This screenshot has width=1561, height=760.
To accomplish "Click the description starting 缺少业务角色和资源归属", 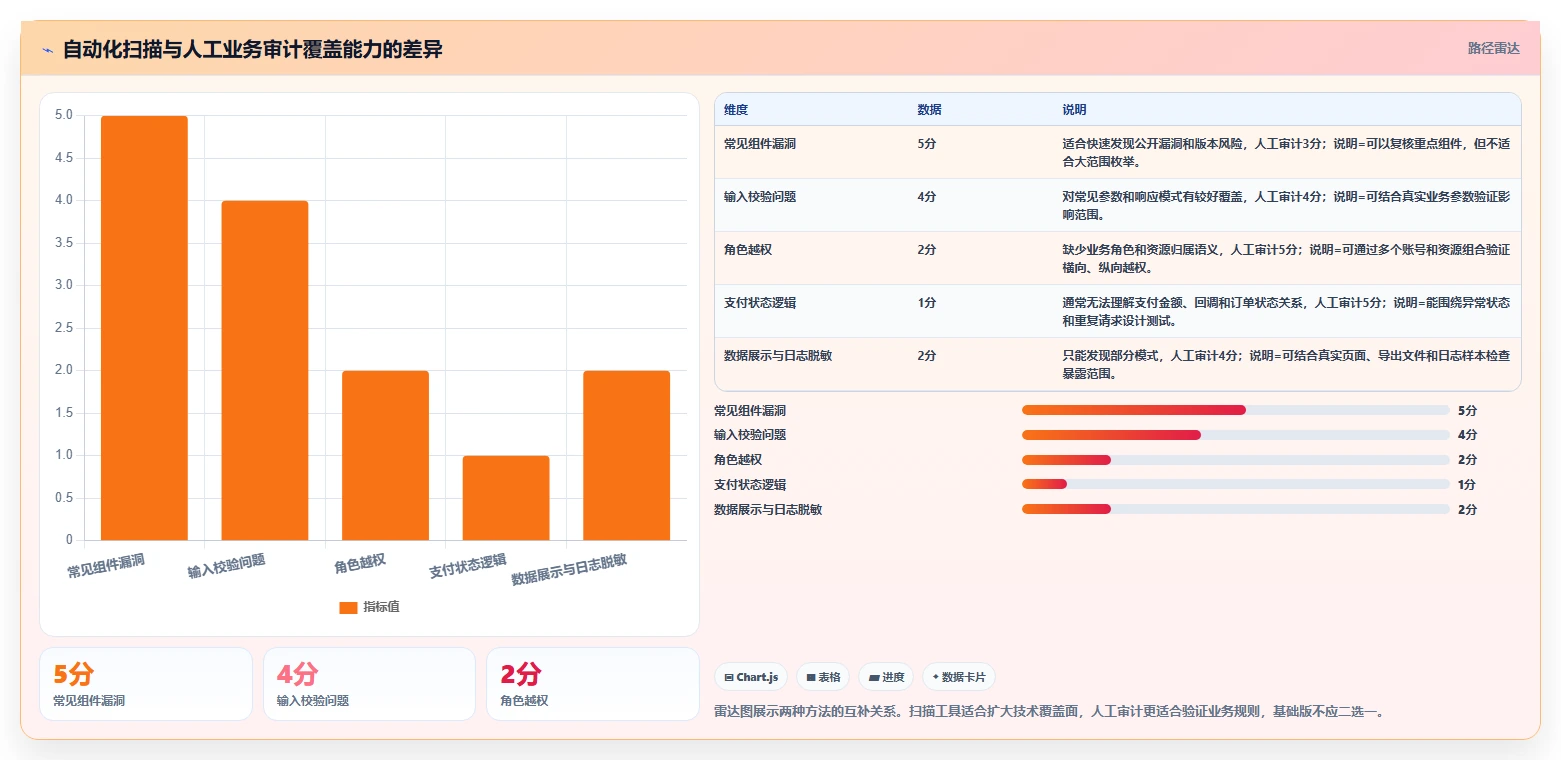I will pos(1286,258).
